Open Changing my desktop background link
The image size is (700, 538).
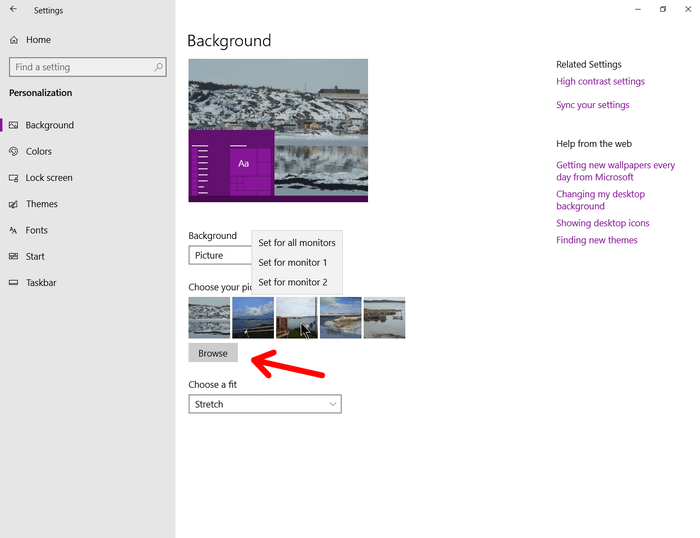(600, 200)
